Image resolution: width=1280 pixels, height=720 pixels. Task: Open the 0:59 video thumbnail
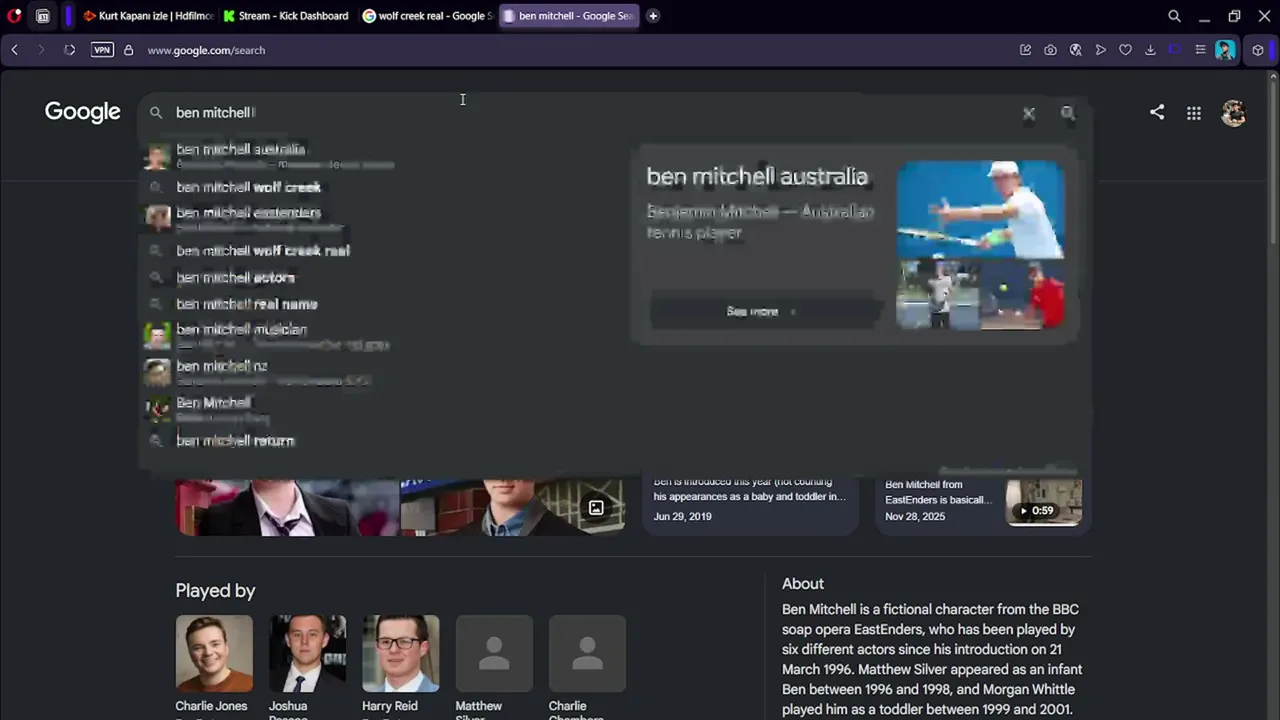click(x=1044, y=503)
